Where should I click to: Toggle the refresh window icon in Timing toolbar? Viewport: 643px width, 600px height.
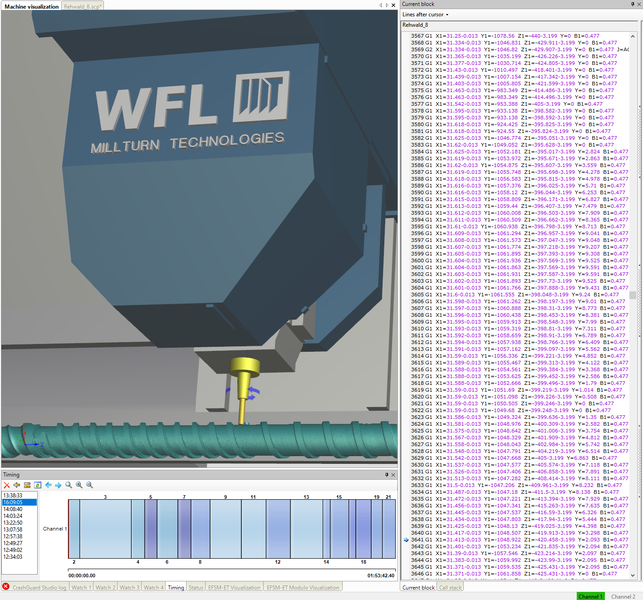pyautogui.click(x=38, y=485)
